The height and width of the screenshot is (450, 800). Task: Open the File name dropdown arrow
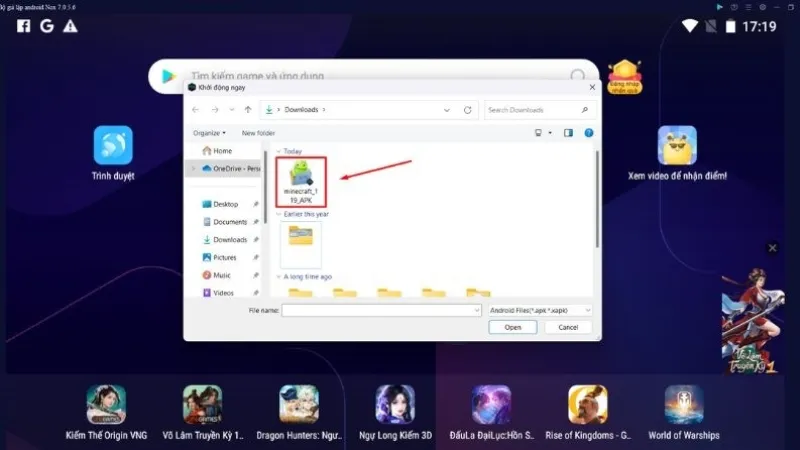click(x=477, y=310)
